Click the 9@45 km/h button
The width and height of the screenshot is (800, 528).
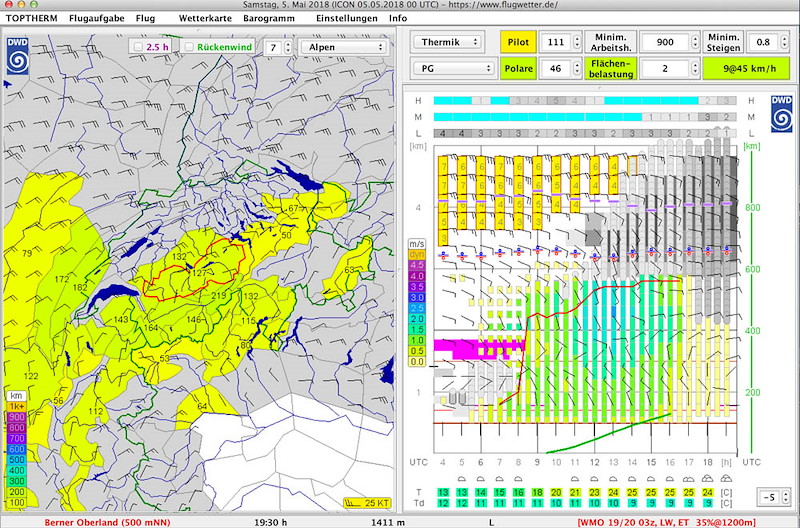click(x=746, y=68)
